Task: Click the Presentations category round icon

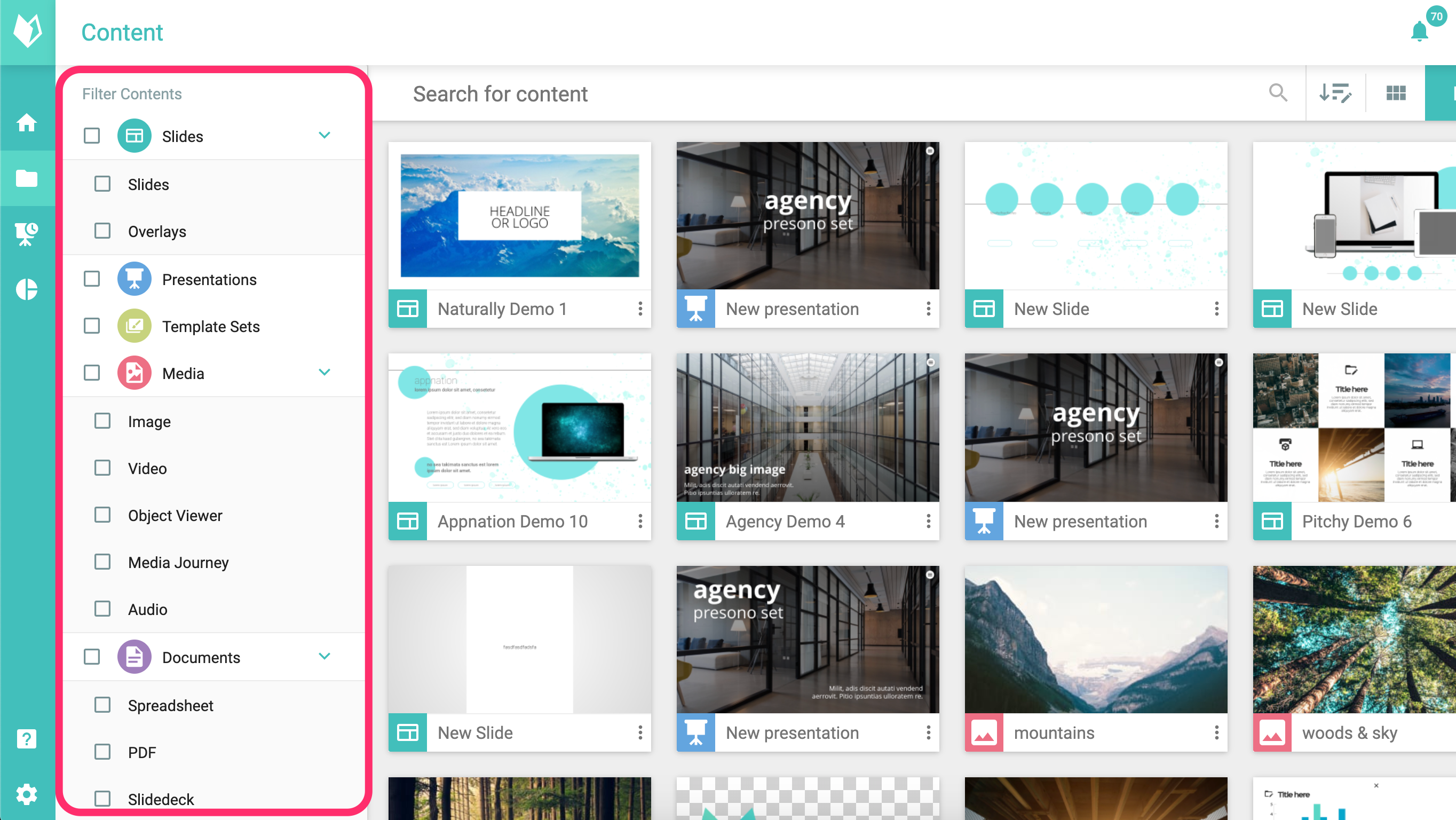Action: (134, 279)
